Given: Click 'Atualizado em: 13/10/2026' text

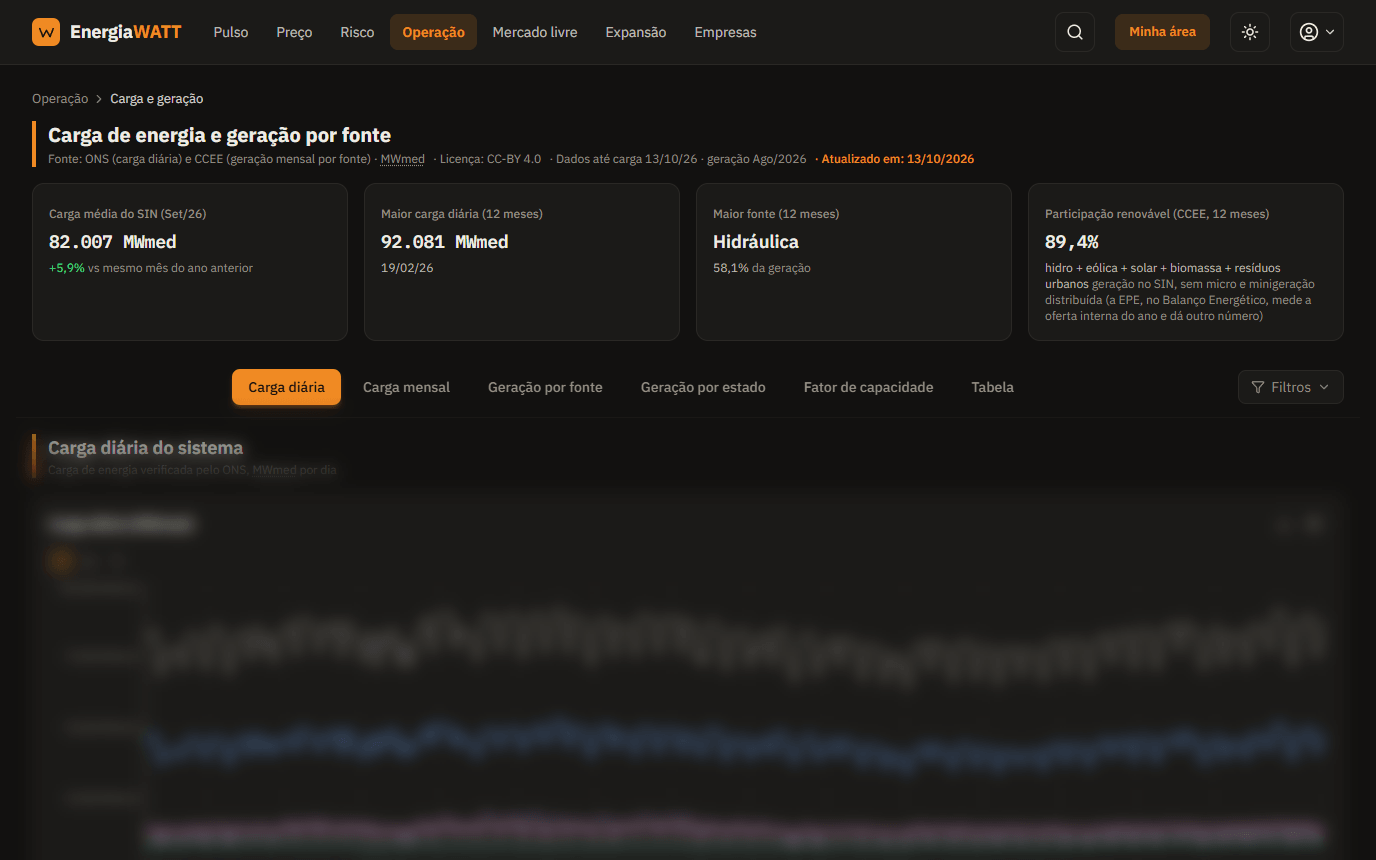Looking at the screenshot, I should click(897, 159).
